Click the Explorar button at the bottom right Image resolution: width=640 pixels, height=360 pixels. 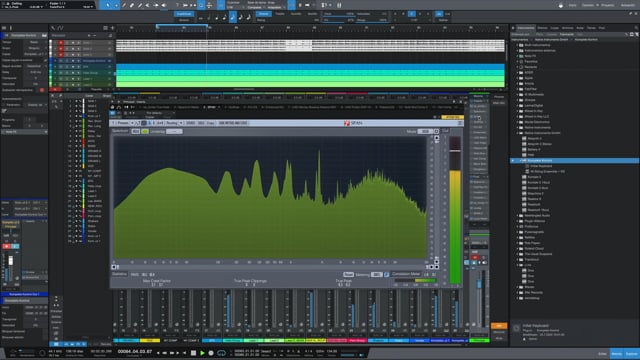631,354
